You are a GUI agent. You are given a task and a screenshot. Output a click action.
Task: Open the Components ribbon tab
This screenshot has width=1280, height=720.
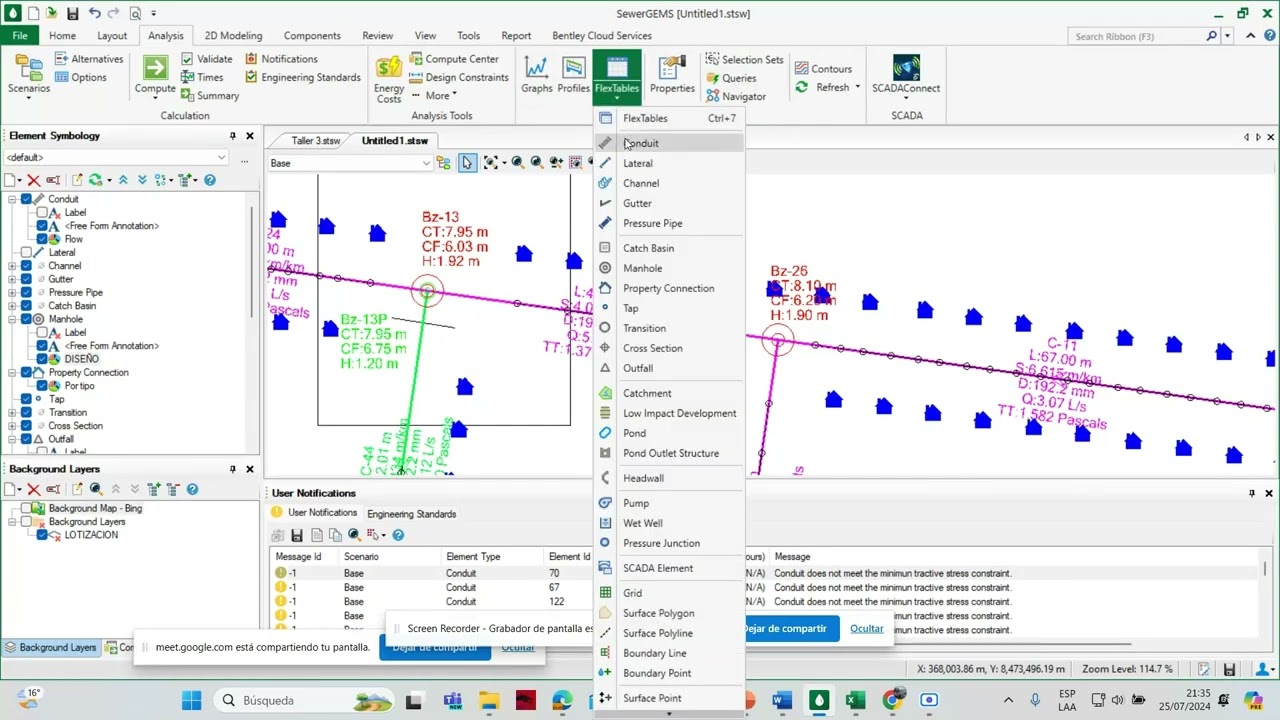pos(312,36)
